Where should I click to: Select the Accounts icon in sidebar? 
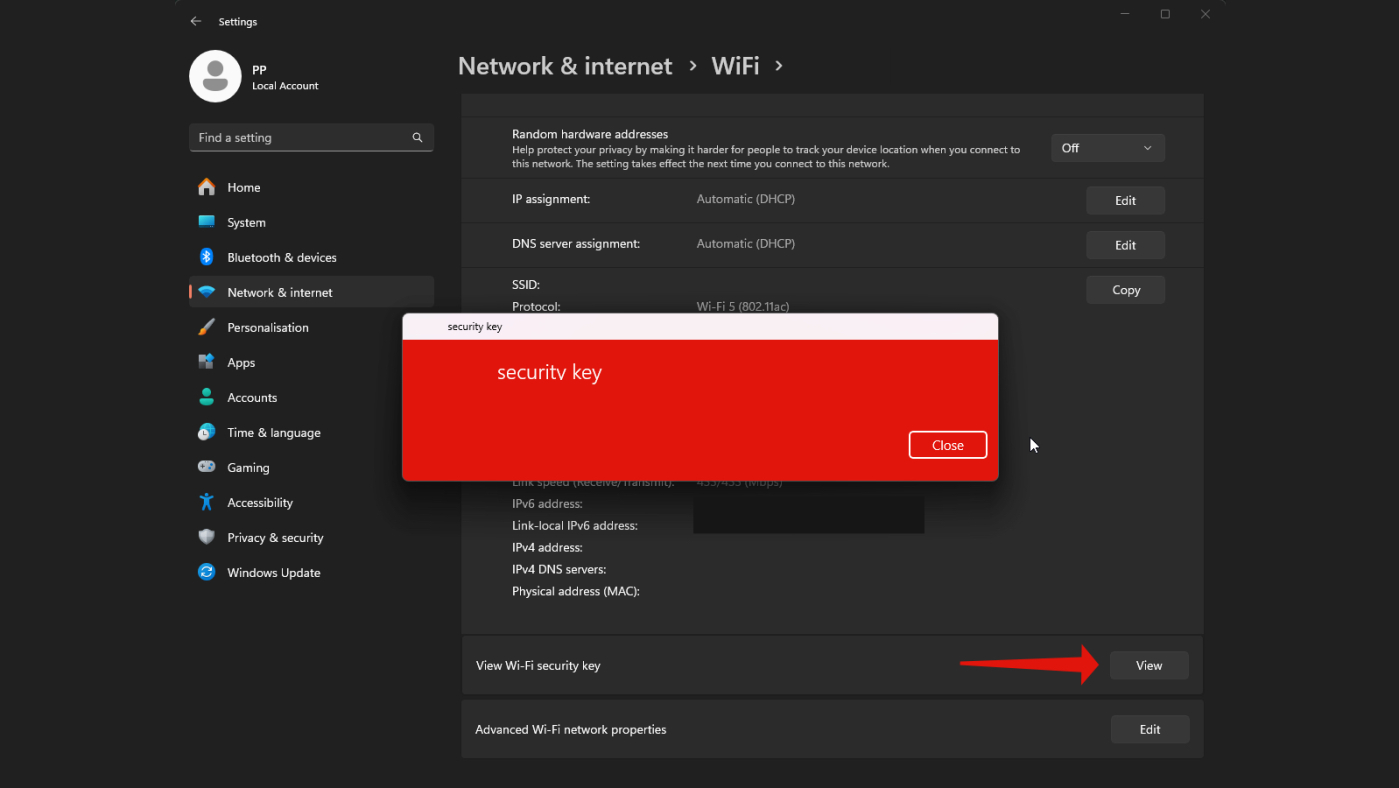point(208,397)
